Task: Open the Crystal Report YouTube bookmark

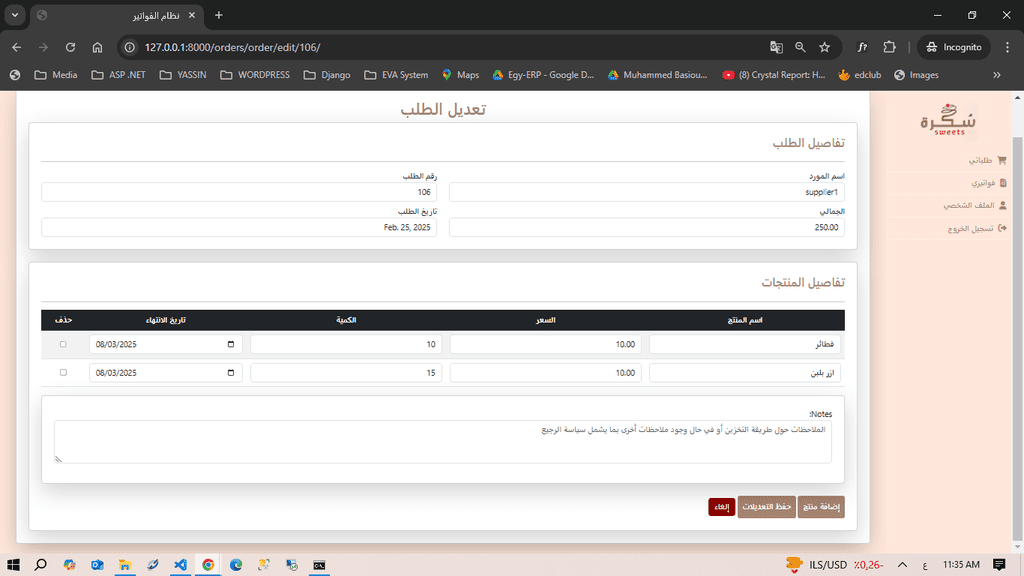Action: (x=774, y=75)
